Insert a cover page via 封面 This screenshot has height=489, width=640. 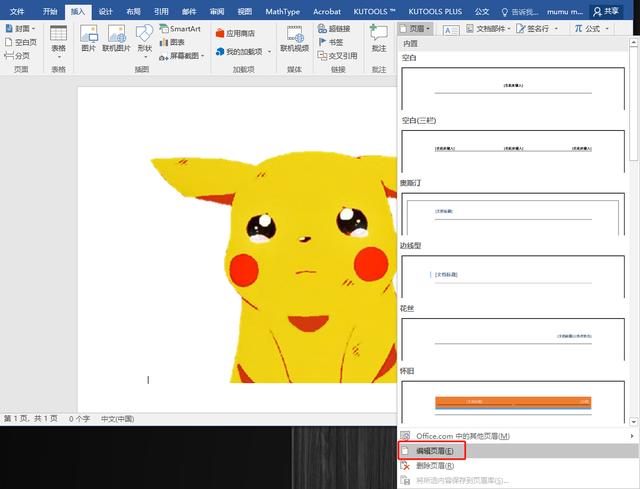[x=20, y=29]
